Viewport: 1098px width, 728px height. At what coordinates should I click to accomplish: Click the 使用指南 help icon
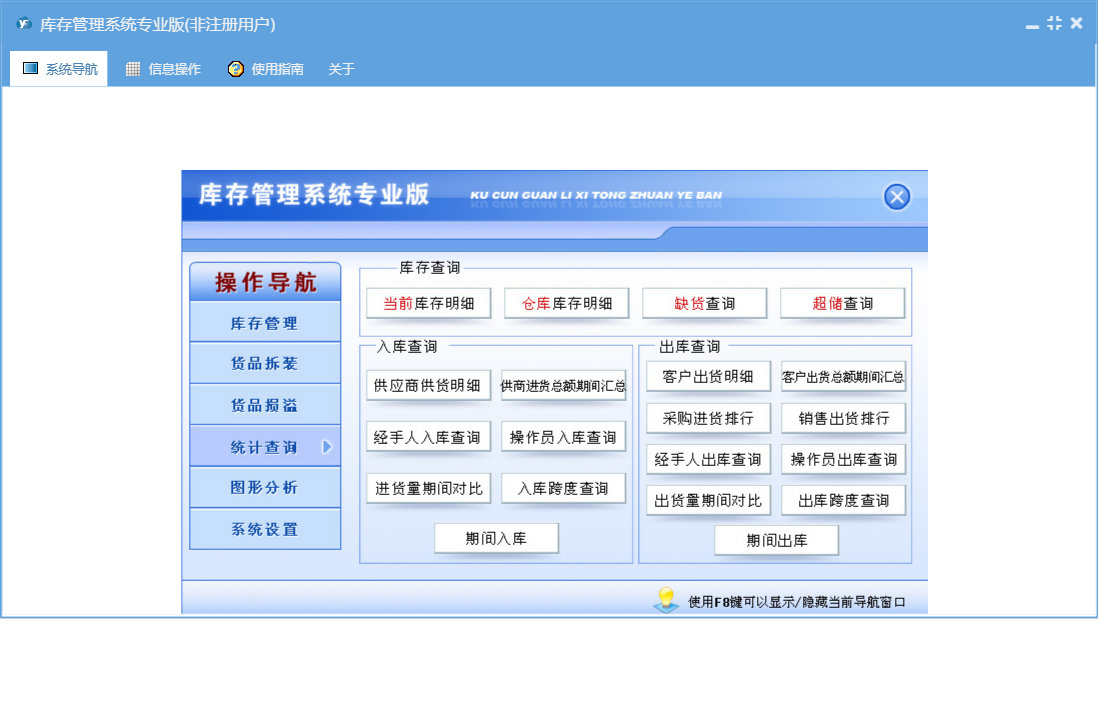pyautogui.click(x=236, y=69)
